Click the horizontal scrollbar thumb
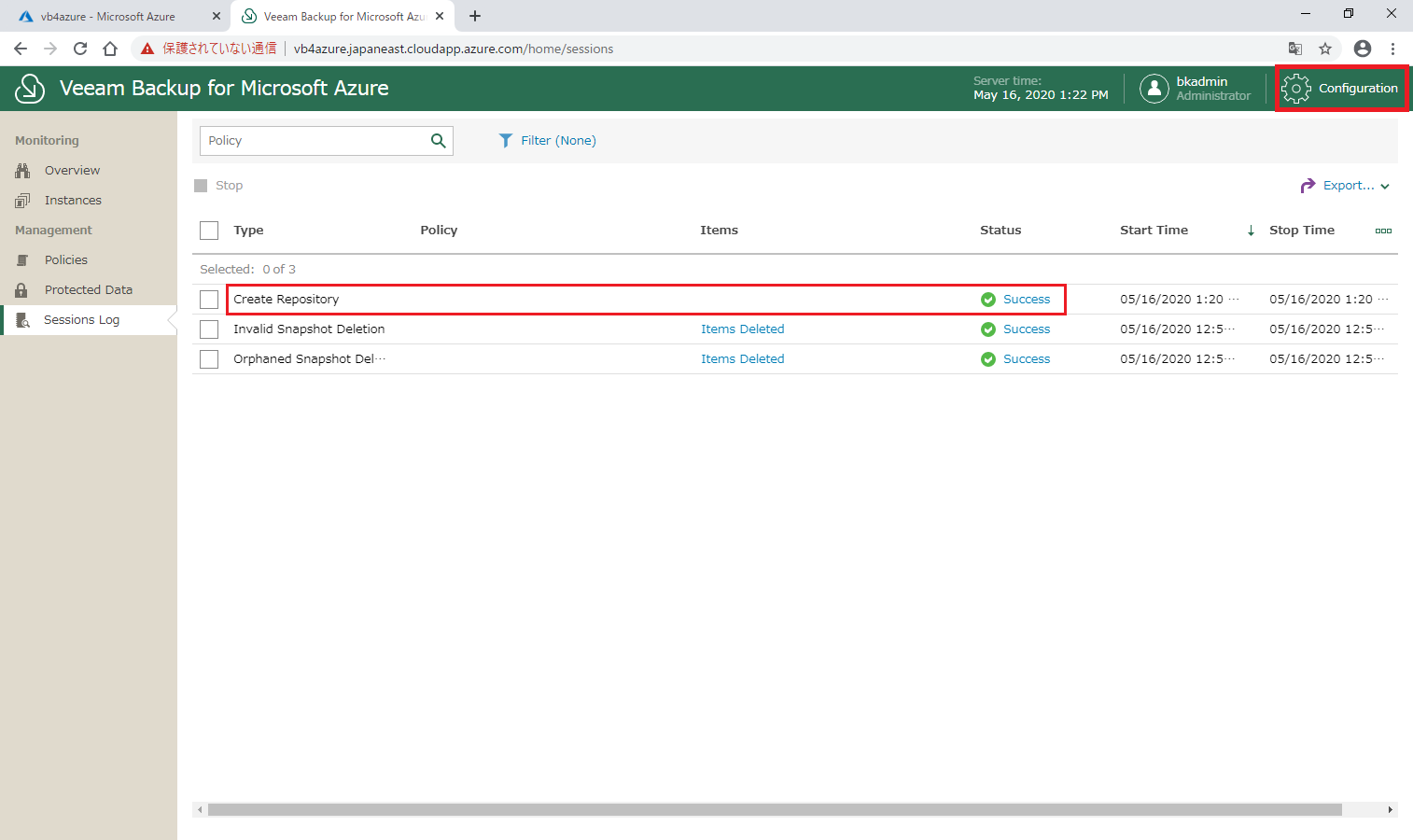The width and height of the screenshot is (1413, 840). point(775,810)
